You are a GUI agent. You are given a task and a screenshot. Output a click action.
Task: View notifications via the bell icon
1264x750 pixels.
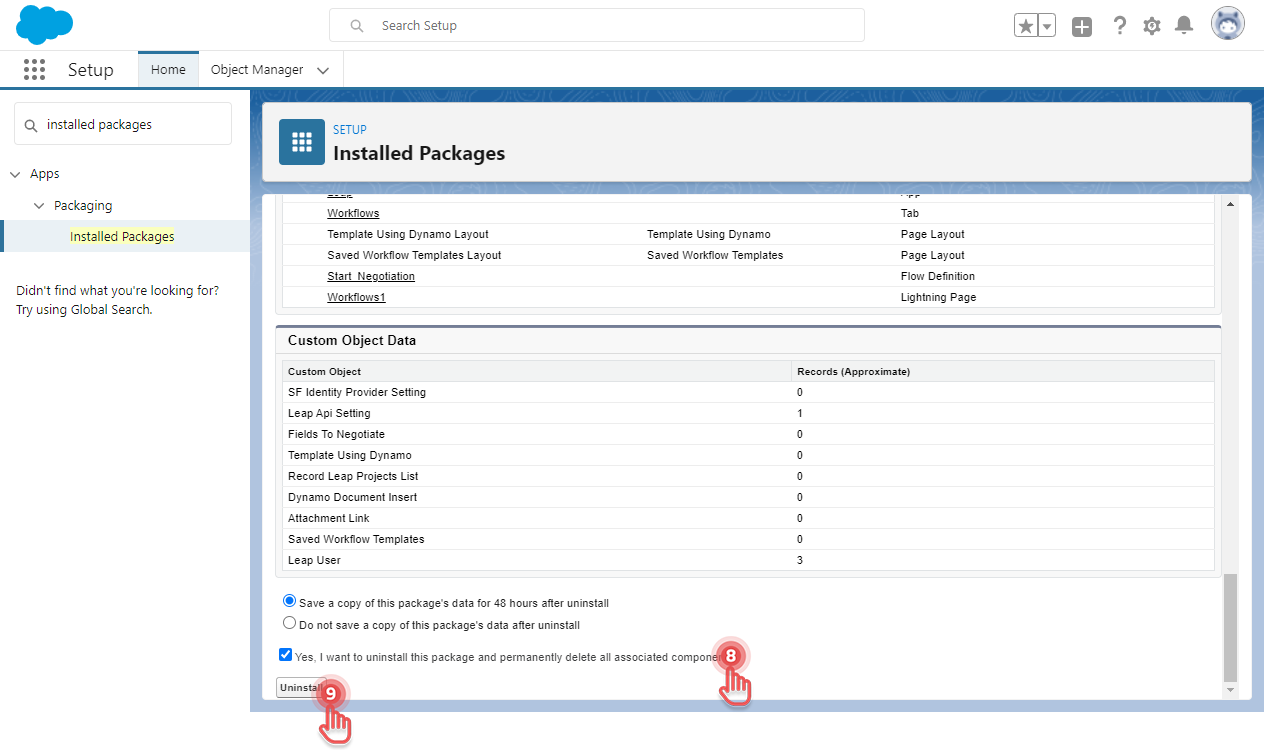point(1184,24)
